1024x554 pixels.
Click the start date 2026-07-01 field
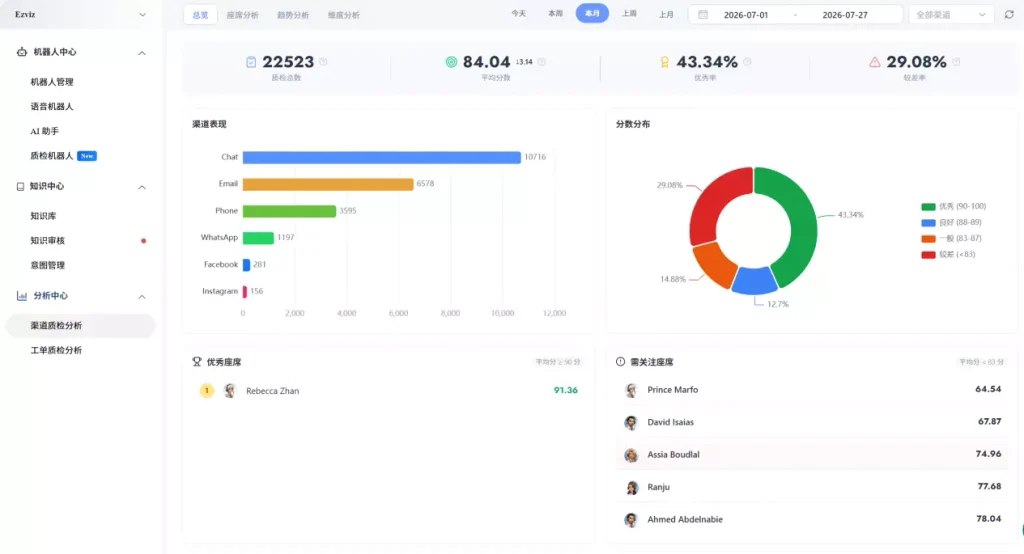point(746,14)
